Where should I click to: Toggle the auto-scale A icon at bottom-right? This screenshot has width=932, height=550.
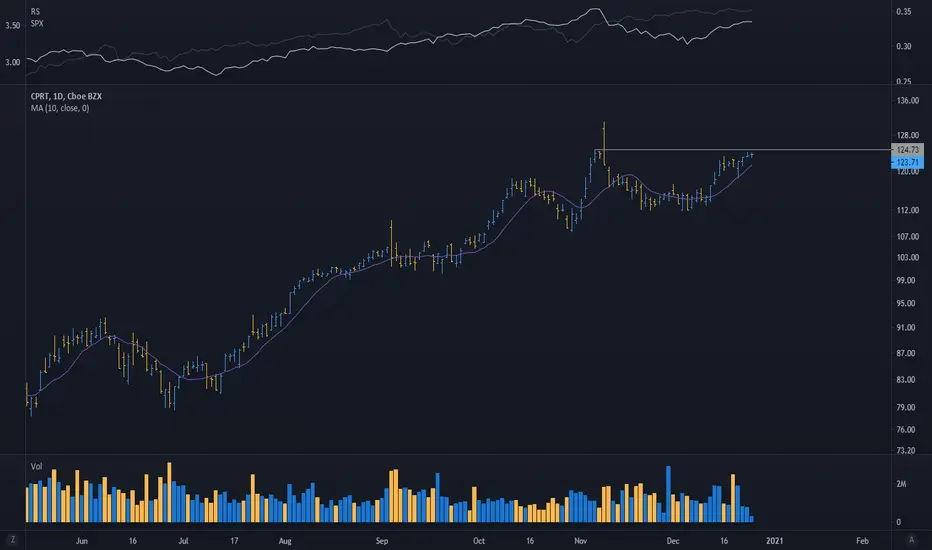tap(911, 540)
